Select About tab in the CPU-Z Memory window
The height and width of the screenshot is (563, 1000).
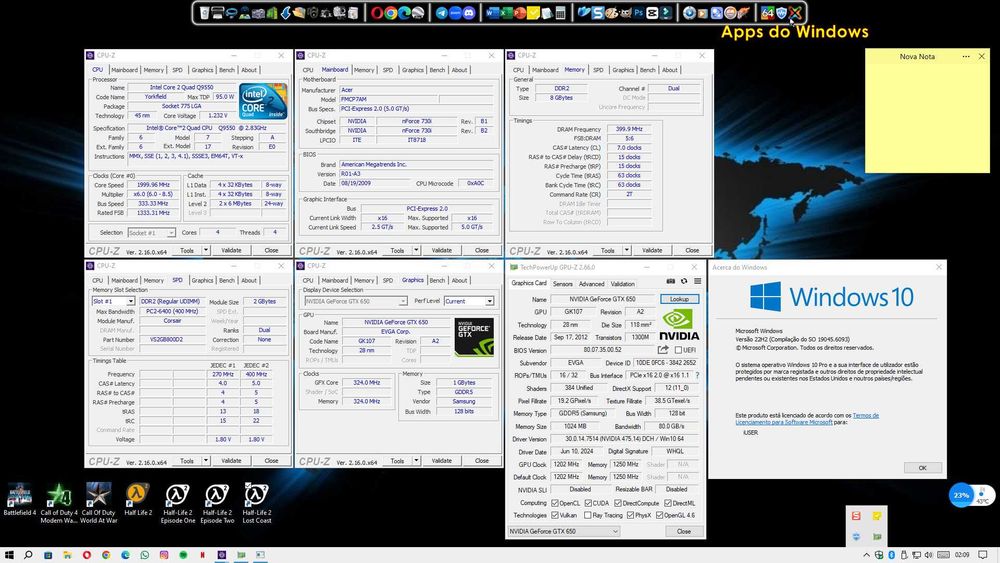[670, 70]
